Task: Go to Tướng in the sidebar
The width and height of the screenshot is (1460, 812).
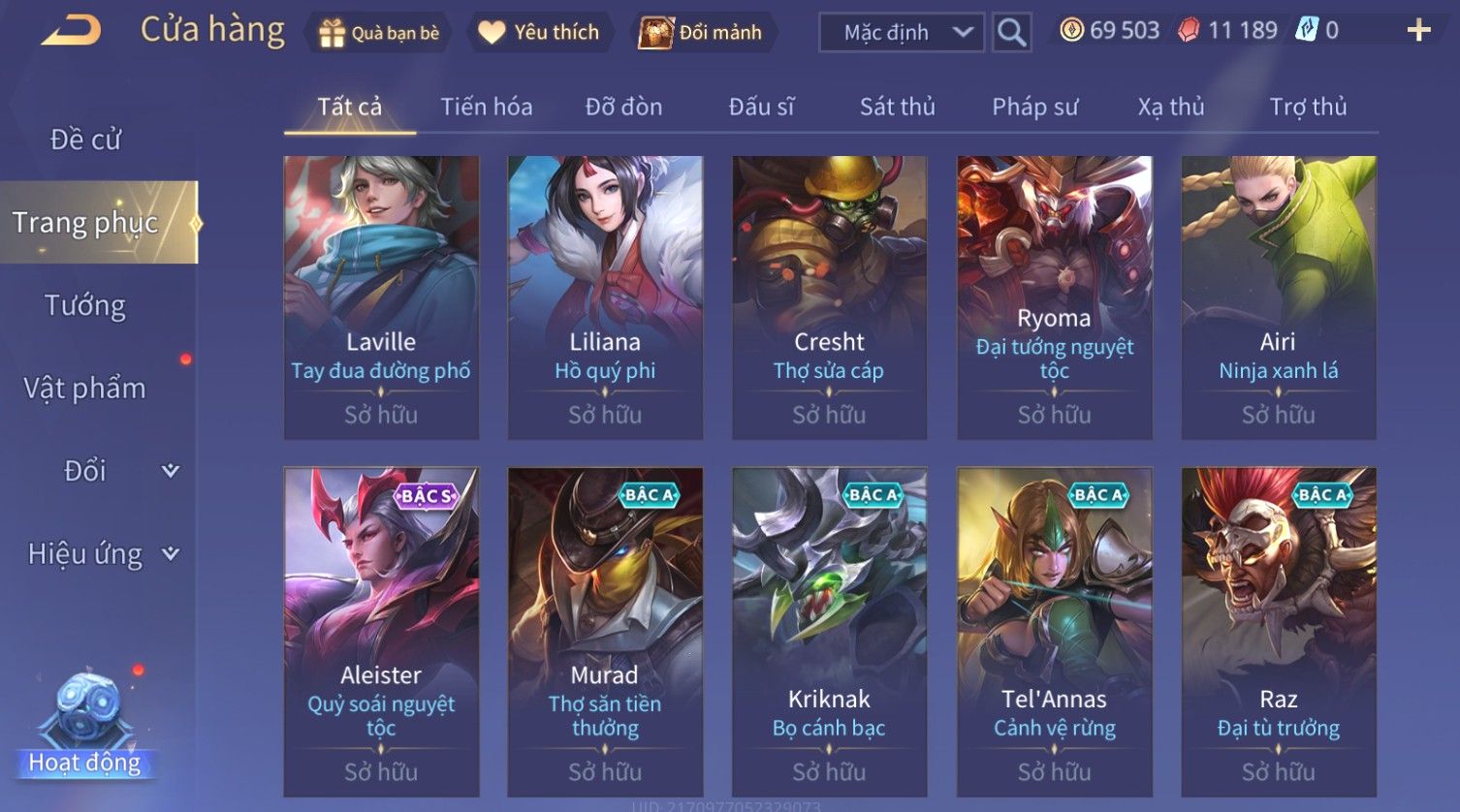Action: coord(85,305)
